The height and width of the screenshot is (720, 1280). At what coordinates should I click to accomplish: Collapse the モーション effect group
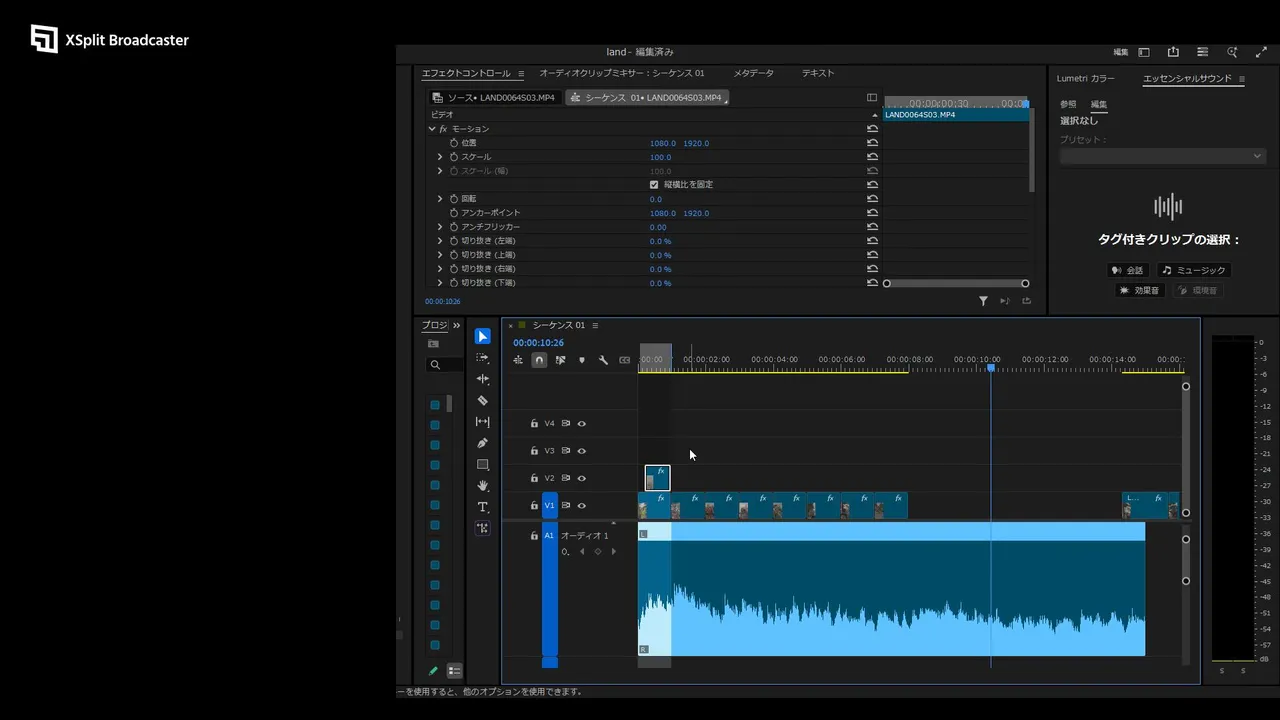[x=432, y=129]
